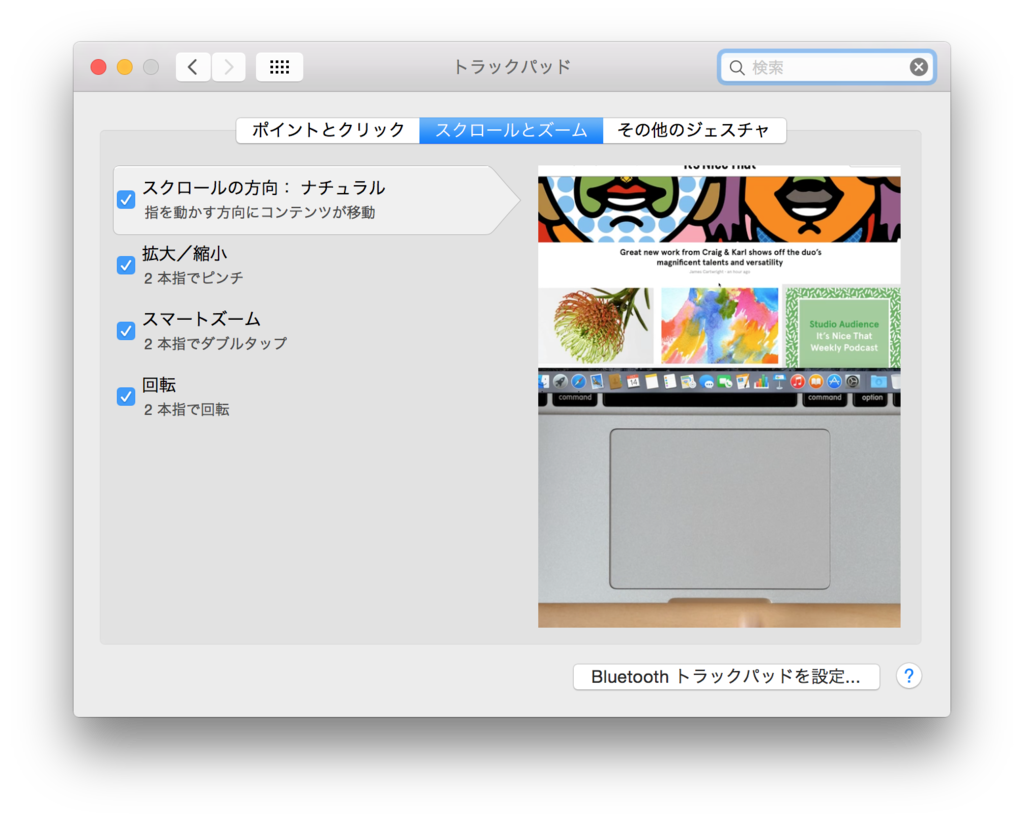1024x822 pixels.
Task: Click the トラックパッド window title
Action: pos(512,67)
